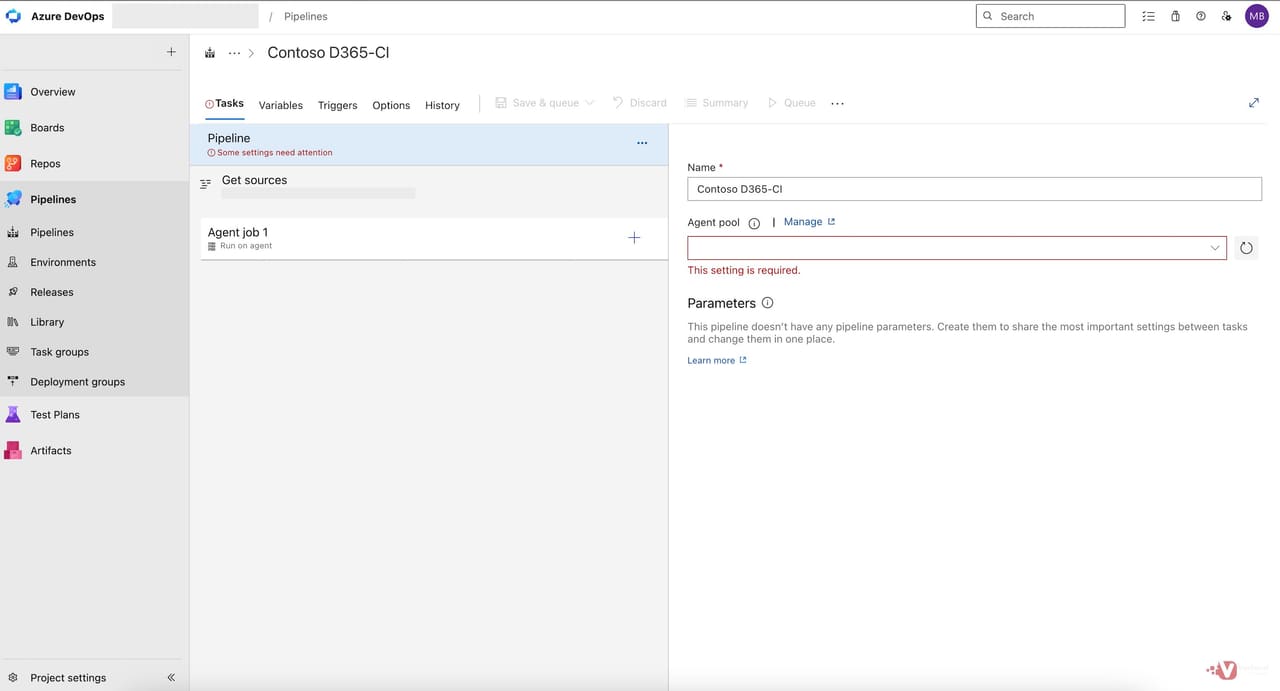Switch to the History tab
Image resolution: width=1280 pixels, height=691 pixels.
442,105
